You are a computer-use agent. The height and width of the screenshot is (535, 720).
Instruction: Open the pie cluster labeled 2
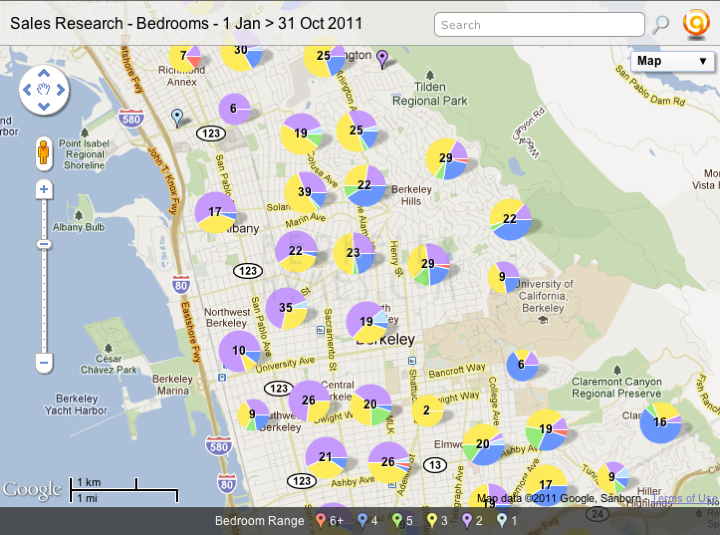[427, 411]
